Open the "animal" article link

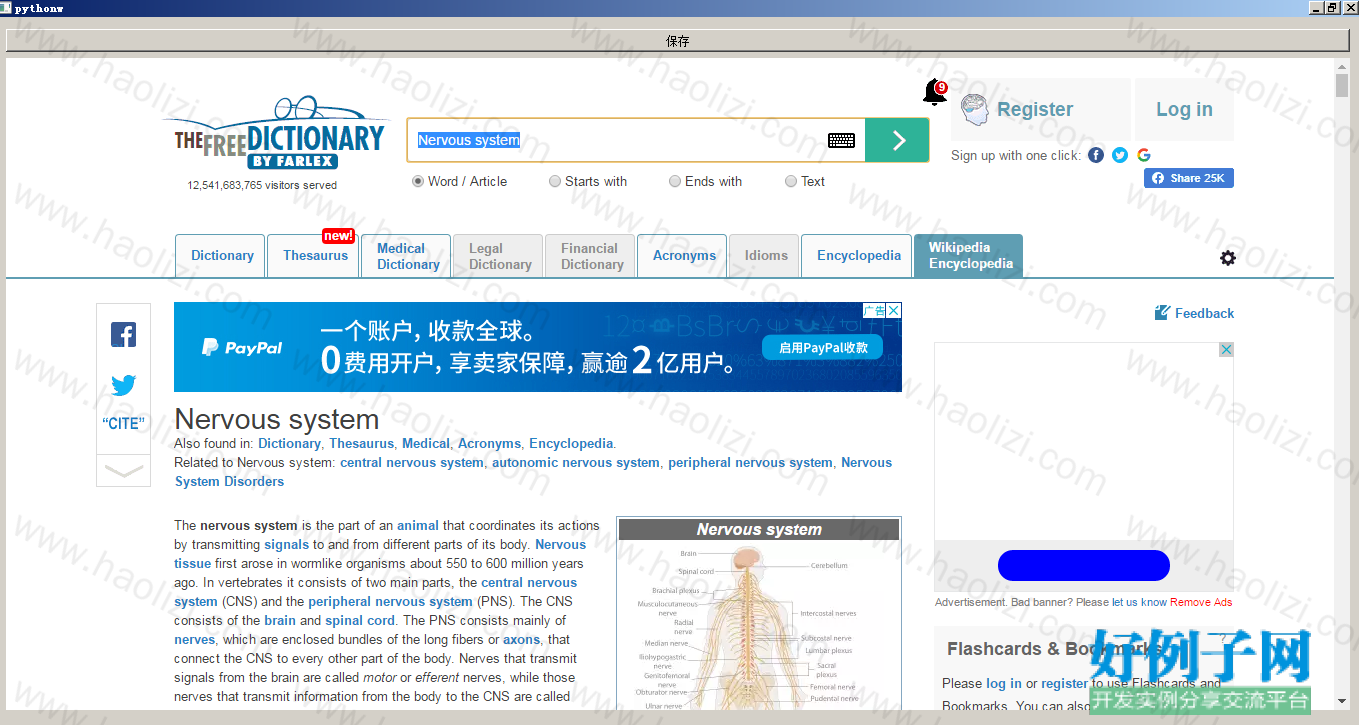(x=418, y=525)
